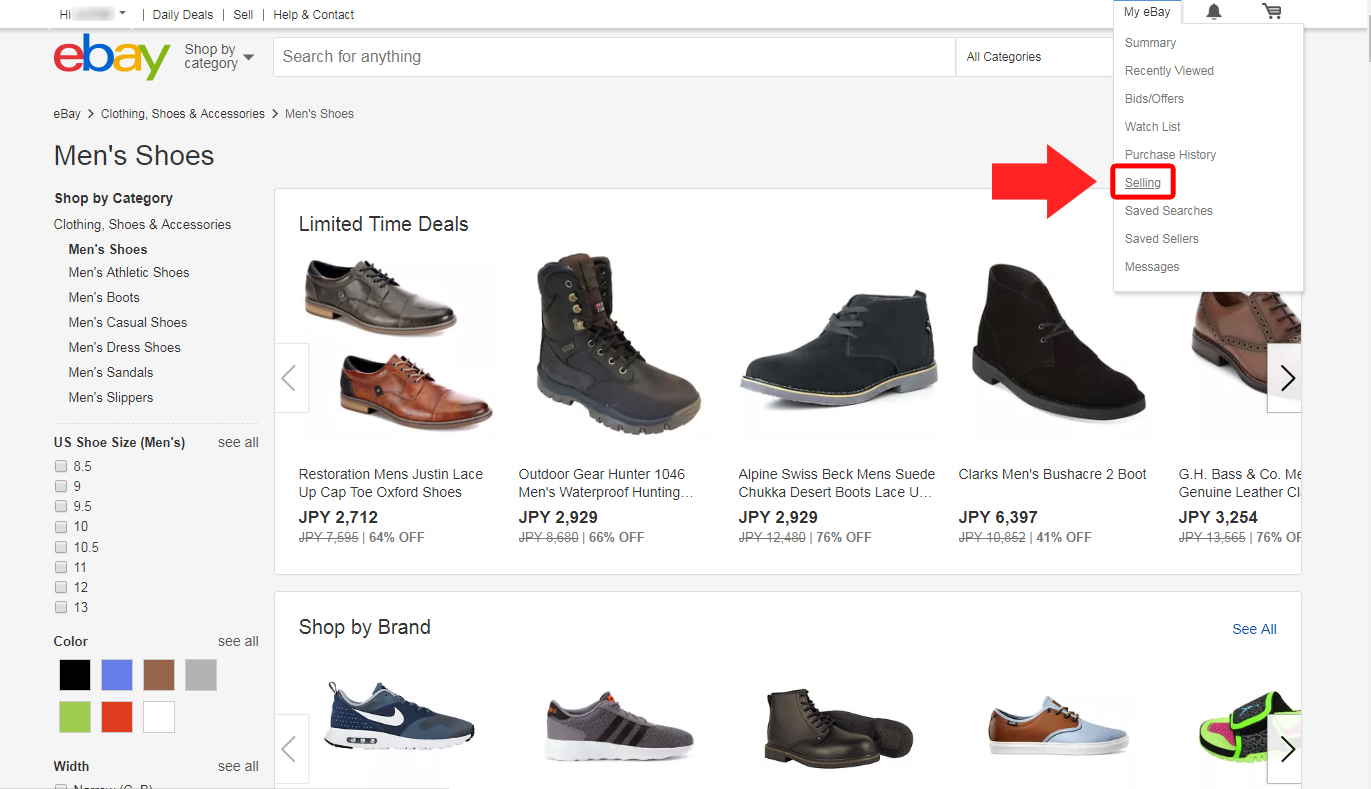Browse Men's Dress Shoes category
The image size is (1371, 789).
pyautogui.click(x=125, y=347)
